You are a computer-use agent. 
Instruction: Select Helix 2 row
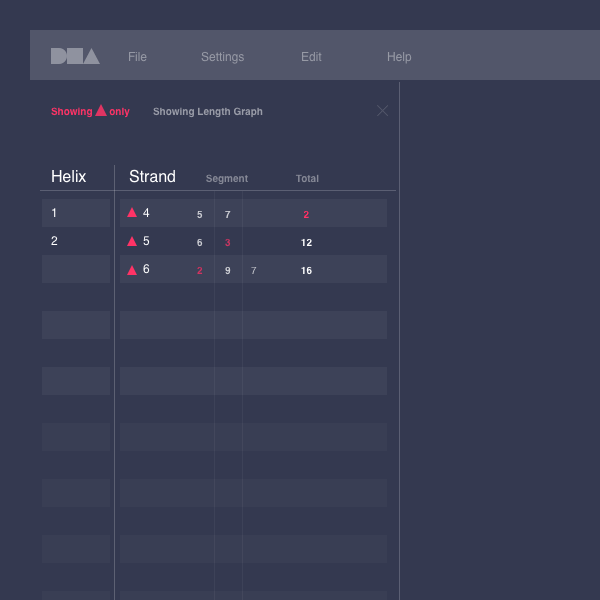coord(76,241)
